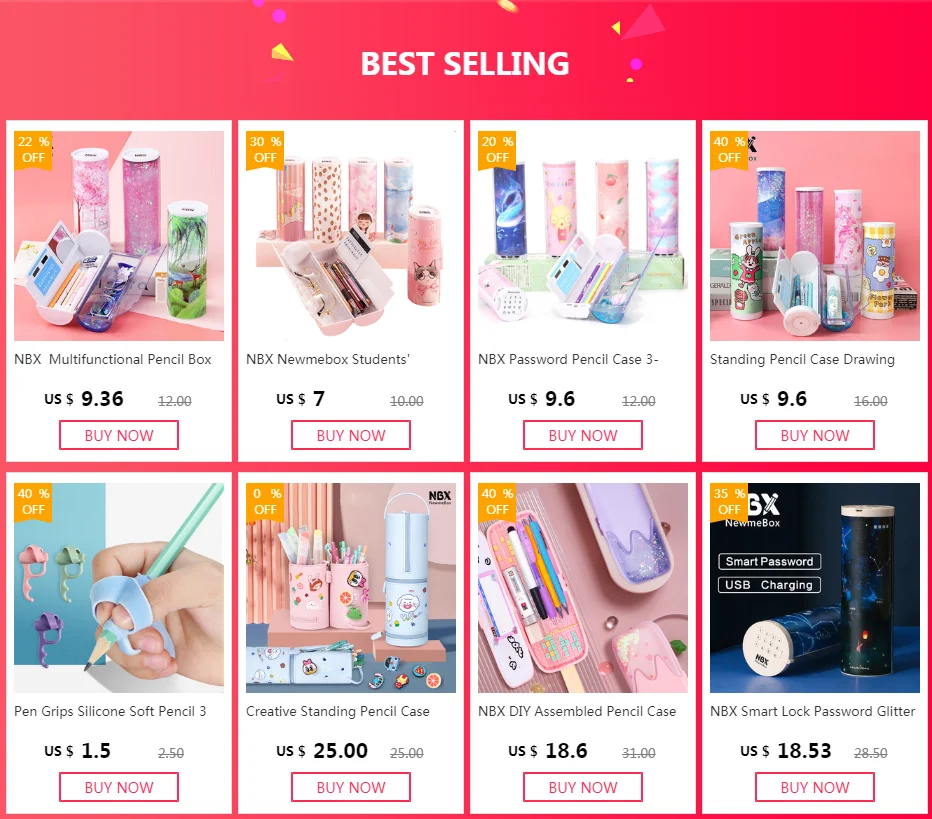This screenshot has width=932, height=819.
Task: Click BUY NOW under NBX Newmebox Students'
Action: click(x=351, y=435)
